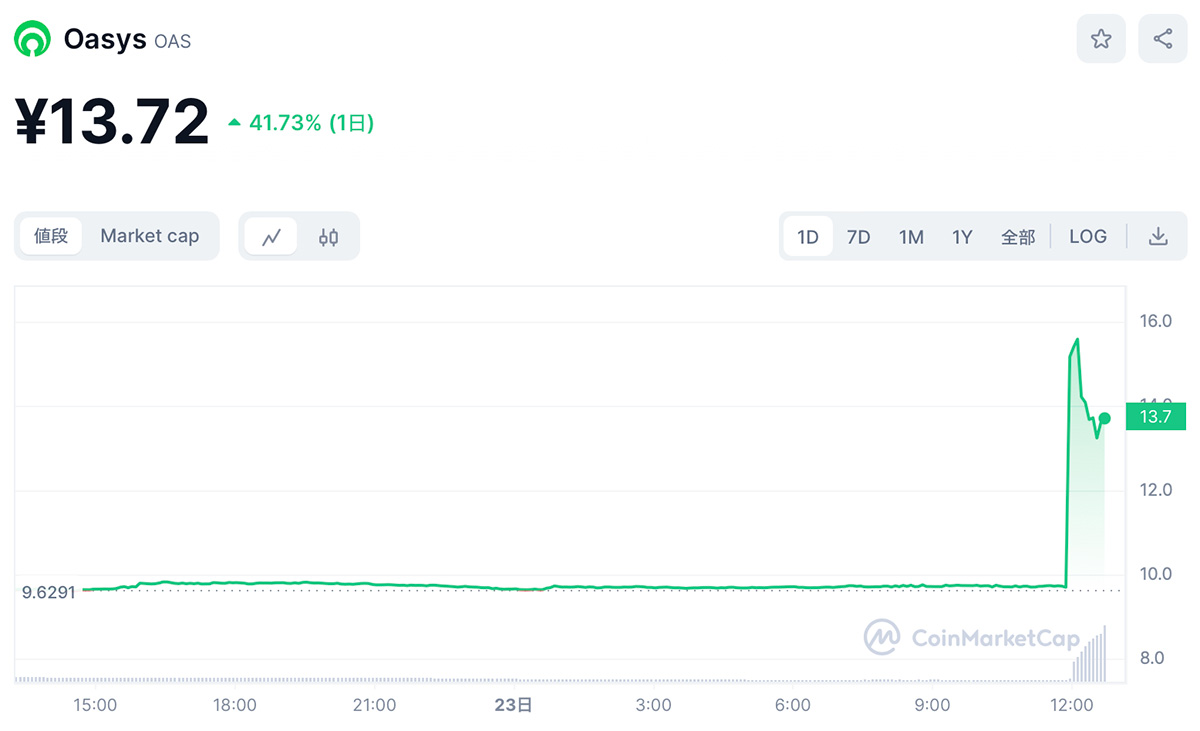Screen dimensions: 1200x731
Task: Click the current price point on chart
Action: (x=1104, y=418)
